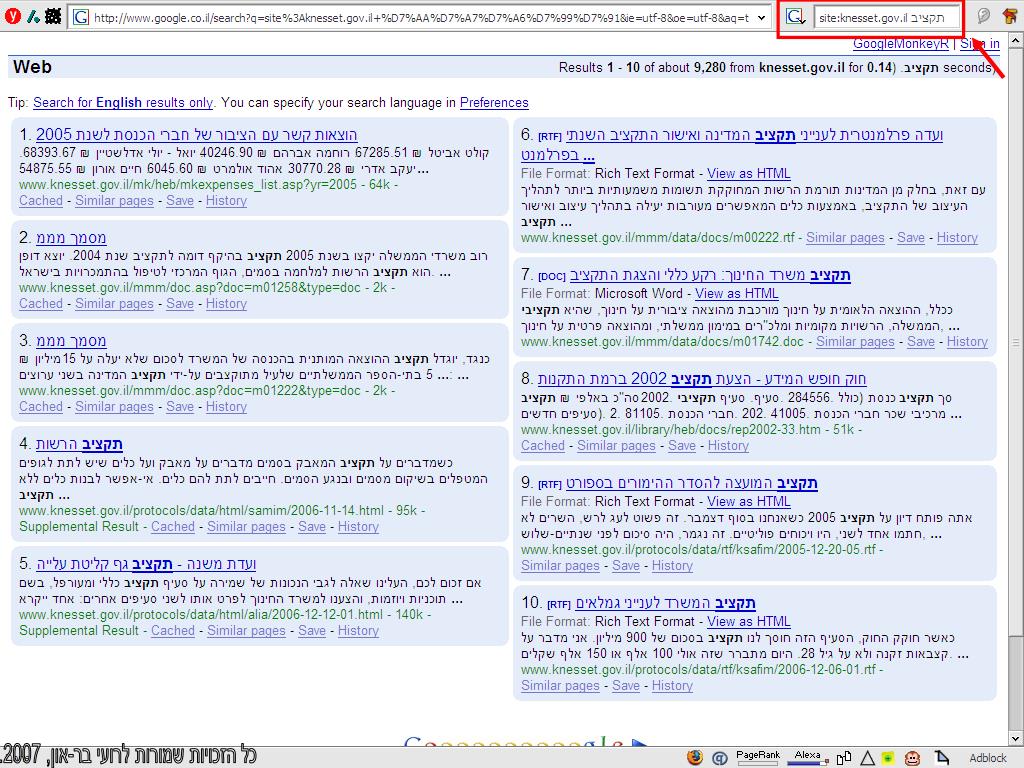The image size is (1024, 768).
Task: Click the site:knesset.gov.il search box
Action: pos(887,18)
